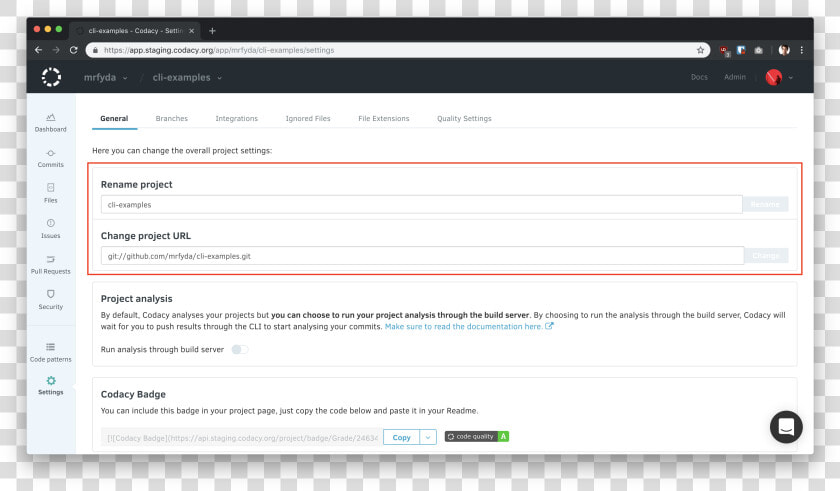Click the padlock icon in the address bar

[x=95, y=50]
